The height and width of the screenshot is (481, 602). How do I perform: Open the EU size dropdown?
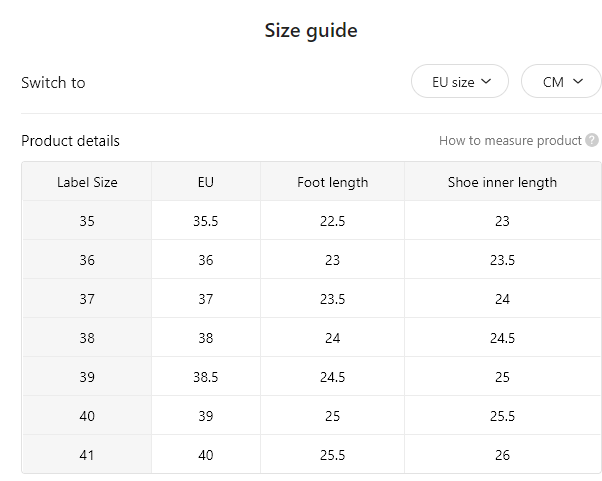460,81
